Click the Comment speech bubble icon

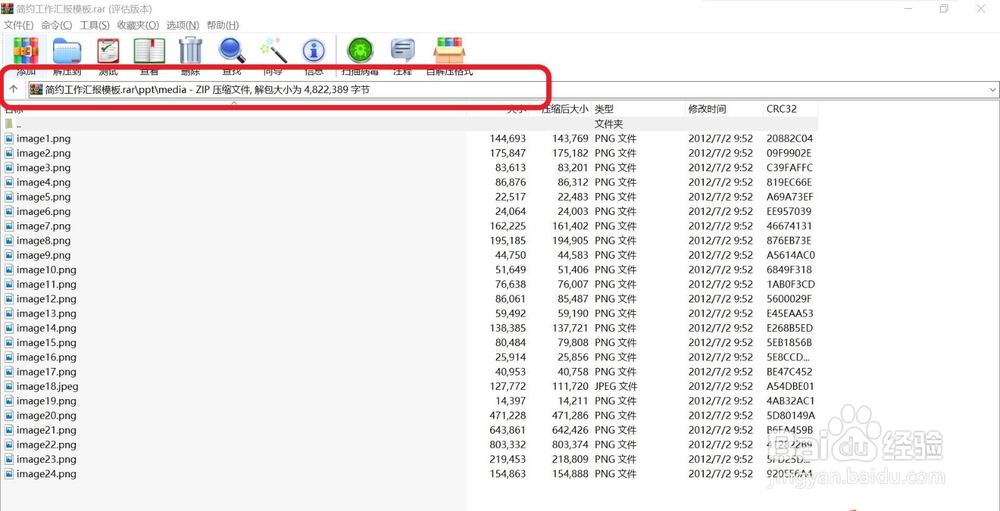point(402,50)
